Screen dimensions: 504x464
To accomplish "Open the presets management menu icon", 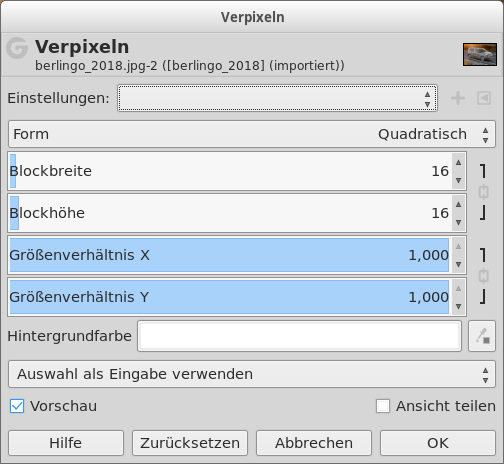I will click(484, 98).
